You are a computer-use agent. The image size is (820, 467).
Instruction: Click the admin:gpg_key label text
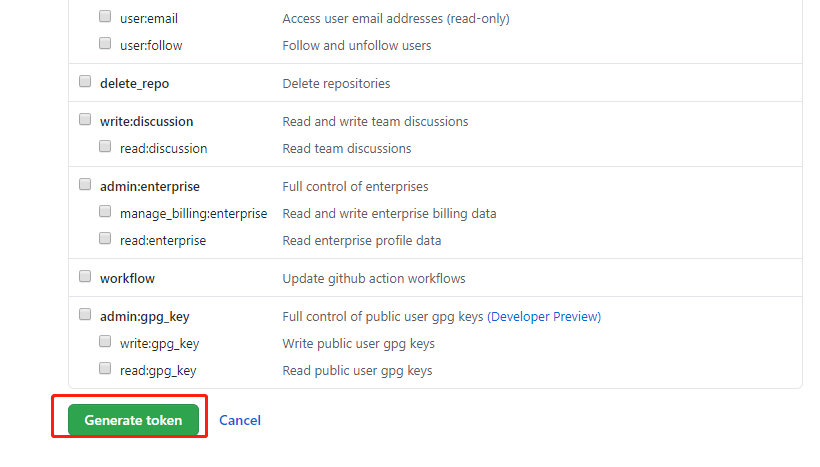click(x=144, y=317)
